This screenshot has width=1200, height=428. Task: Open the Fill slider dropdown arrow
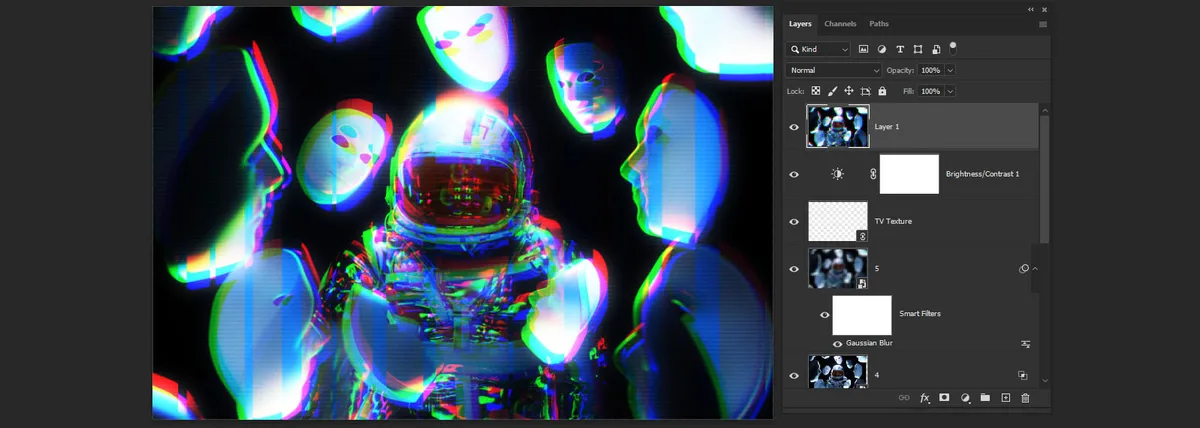point(950,91)
